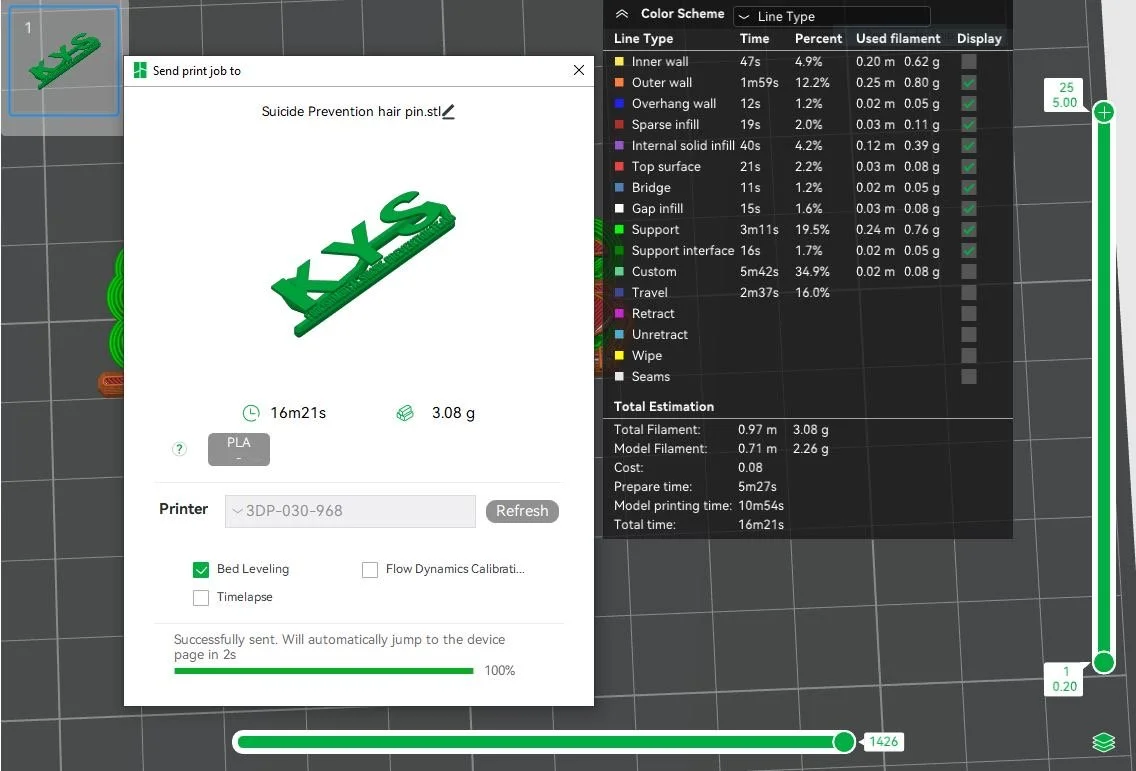
Task: Toggle Seams display checkbox
Action: (969, 377)
